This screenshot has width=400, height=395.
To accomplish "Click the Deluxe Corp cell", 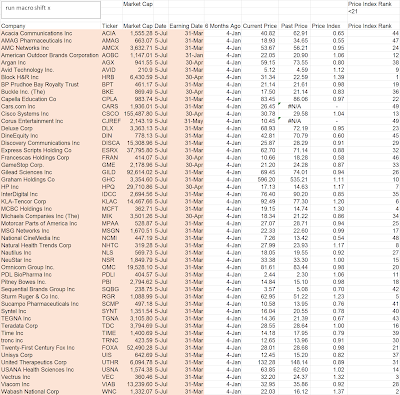I will [x=51, y=128].
